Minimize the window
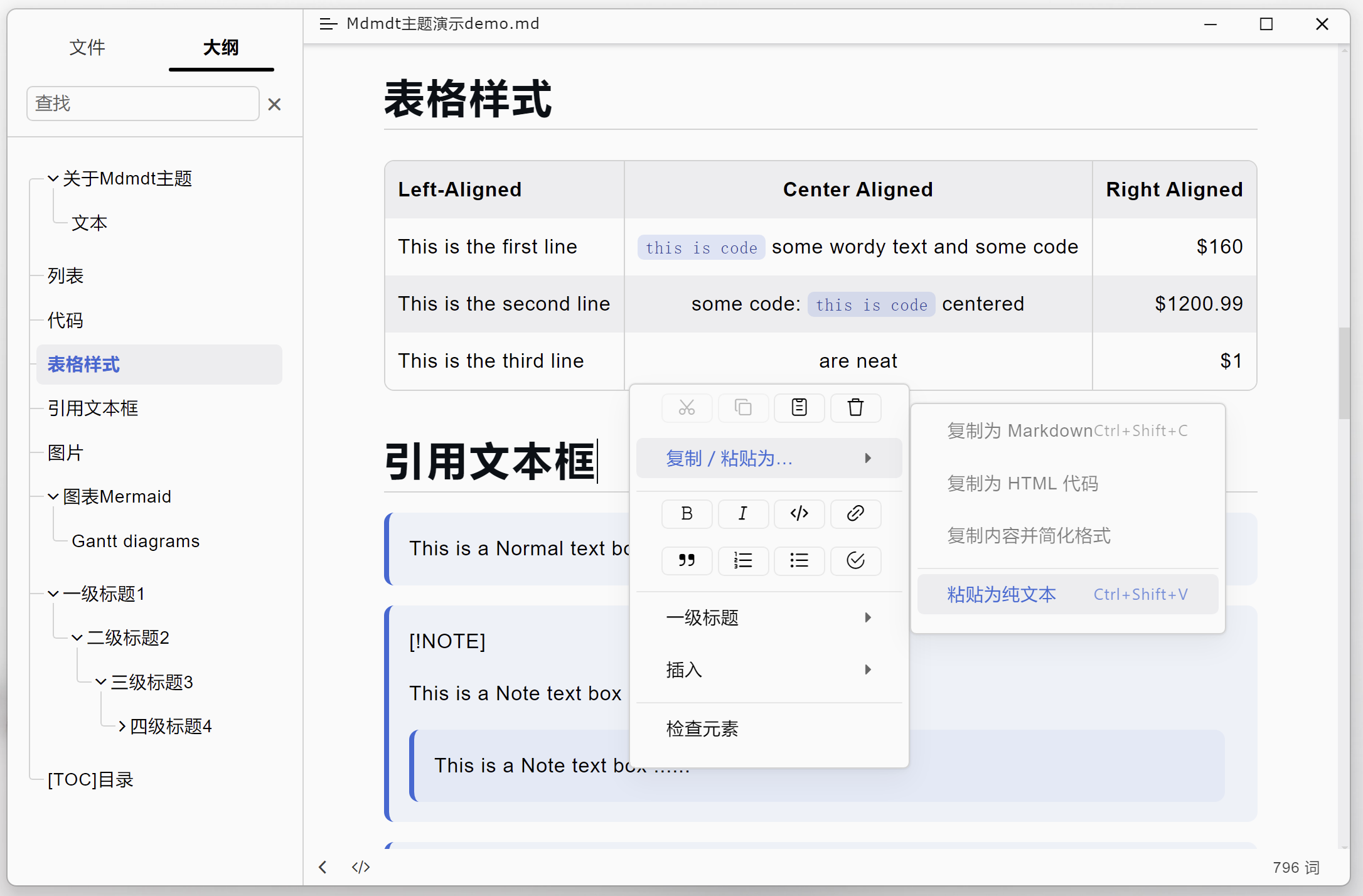The image size is (1363, 896). [1211, 24]
